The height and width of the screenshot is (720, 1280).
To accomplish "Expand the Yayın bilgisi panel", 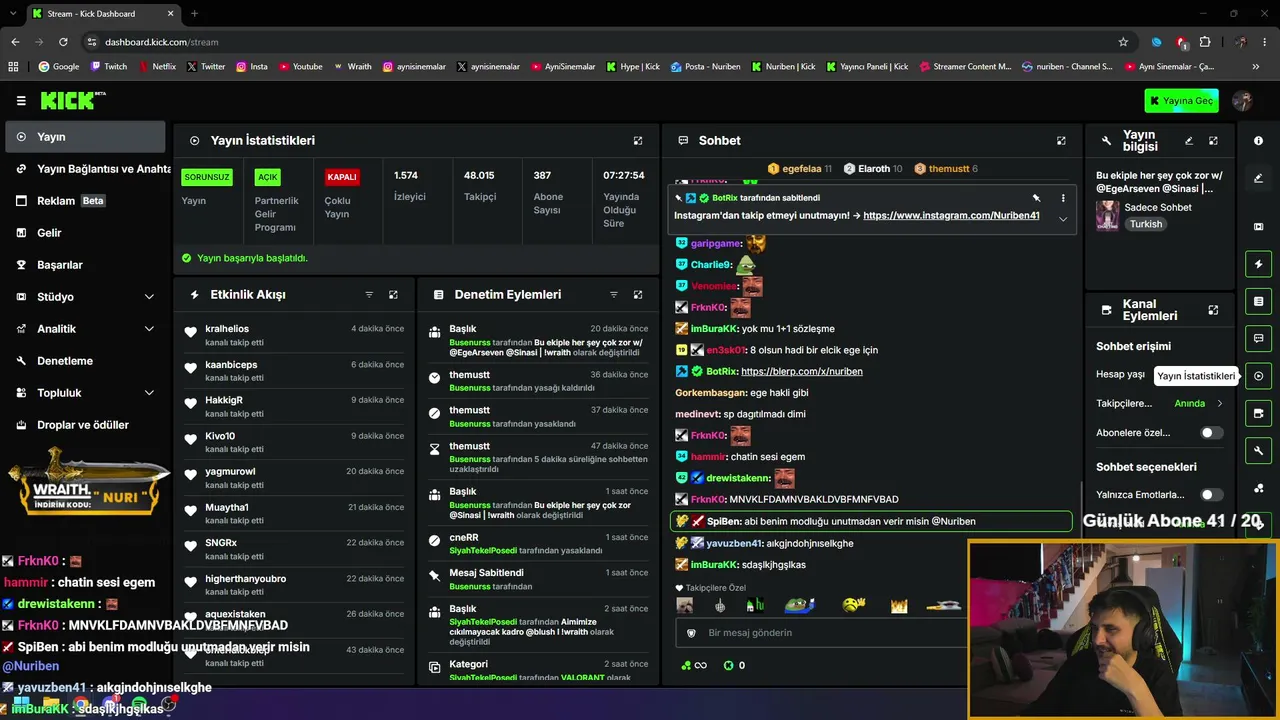I will pos(1213,141).
